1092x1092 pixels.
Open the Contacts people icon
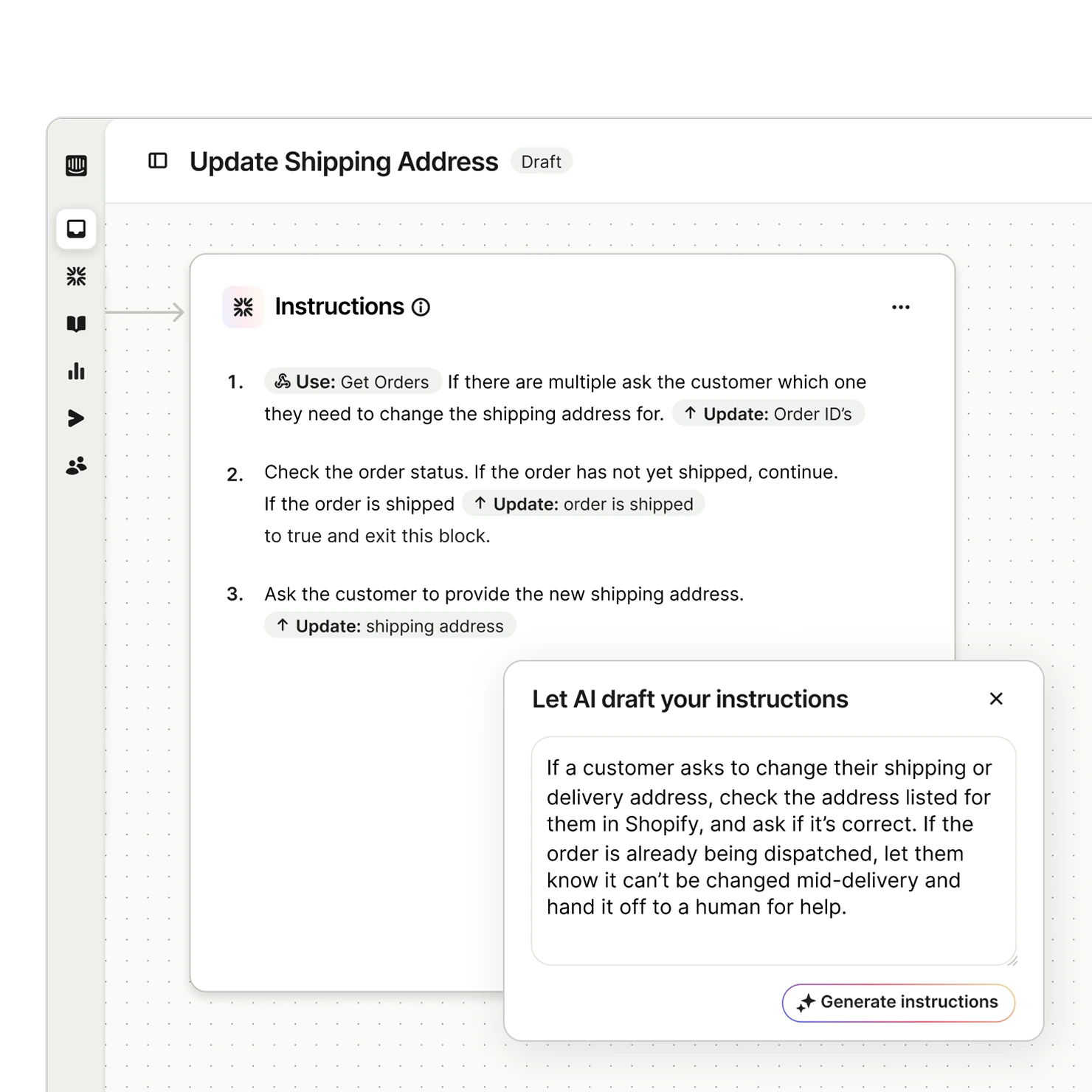tap(76, 466)
